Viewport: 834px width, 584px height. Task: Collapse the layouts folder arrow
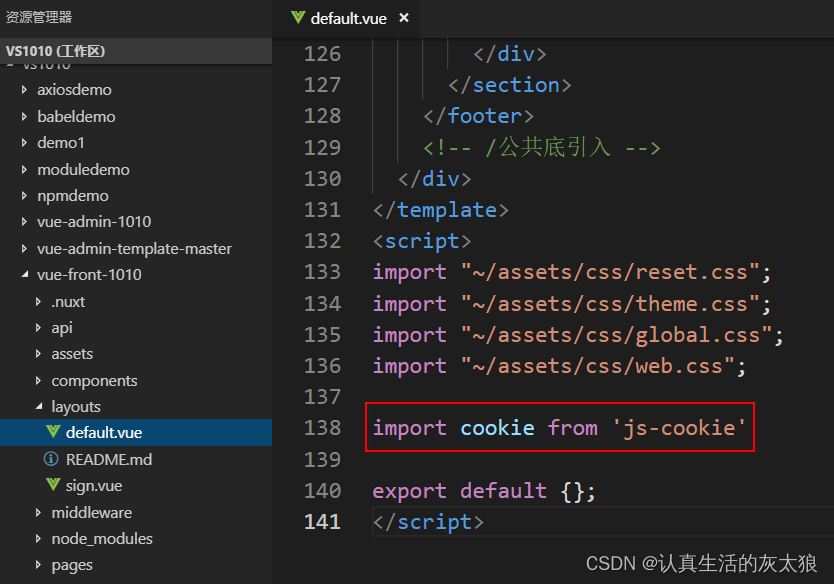pos(39,407)
